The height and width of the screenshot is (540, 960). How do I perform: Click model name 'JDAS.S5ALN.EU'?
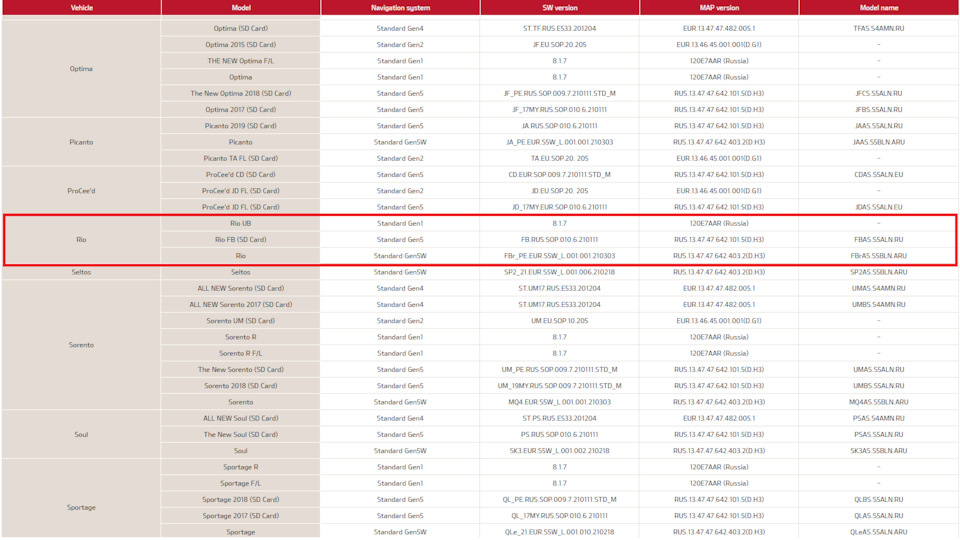pyautogui.click(x=879, y=207)
